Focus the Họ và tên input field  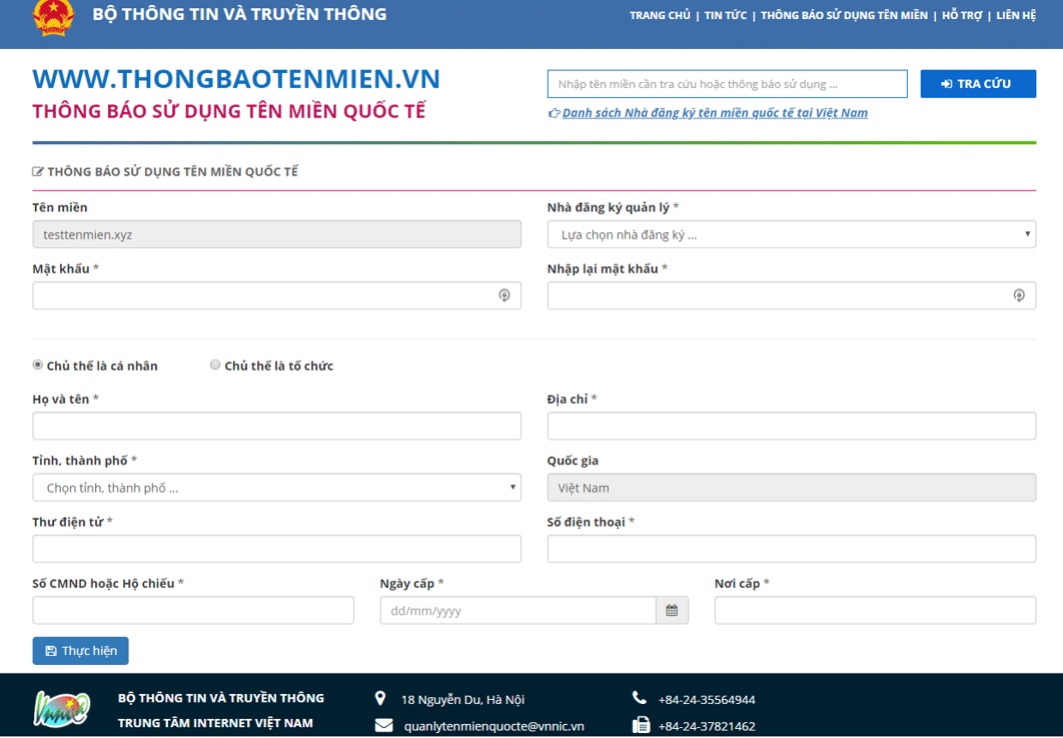click(x=277, y=426)
